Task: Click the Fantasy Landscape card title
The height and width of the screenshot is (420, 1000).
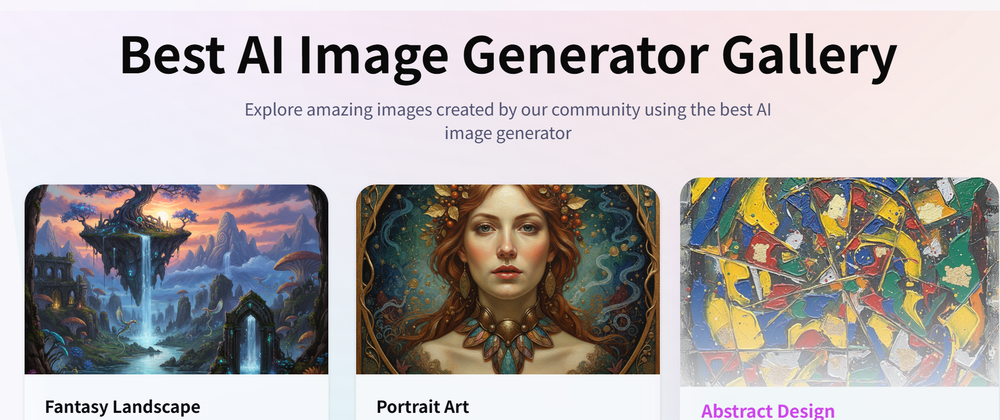Action: click(122, 407)
